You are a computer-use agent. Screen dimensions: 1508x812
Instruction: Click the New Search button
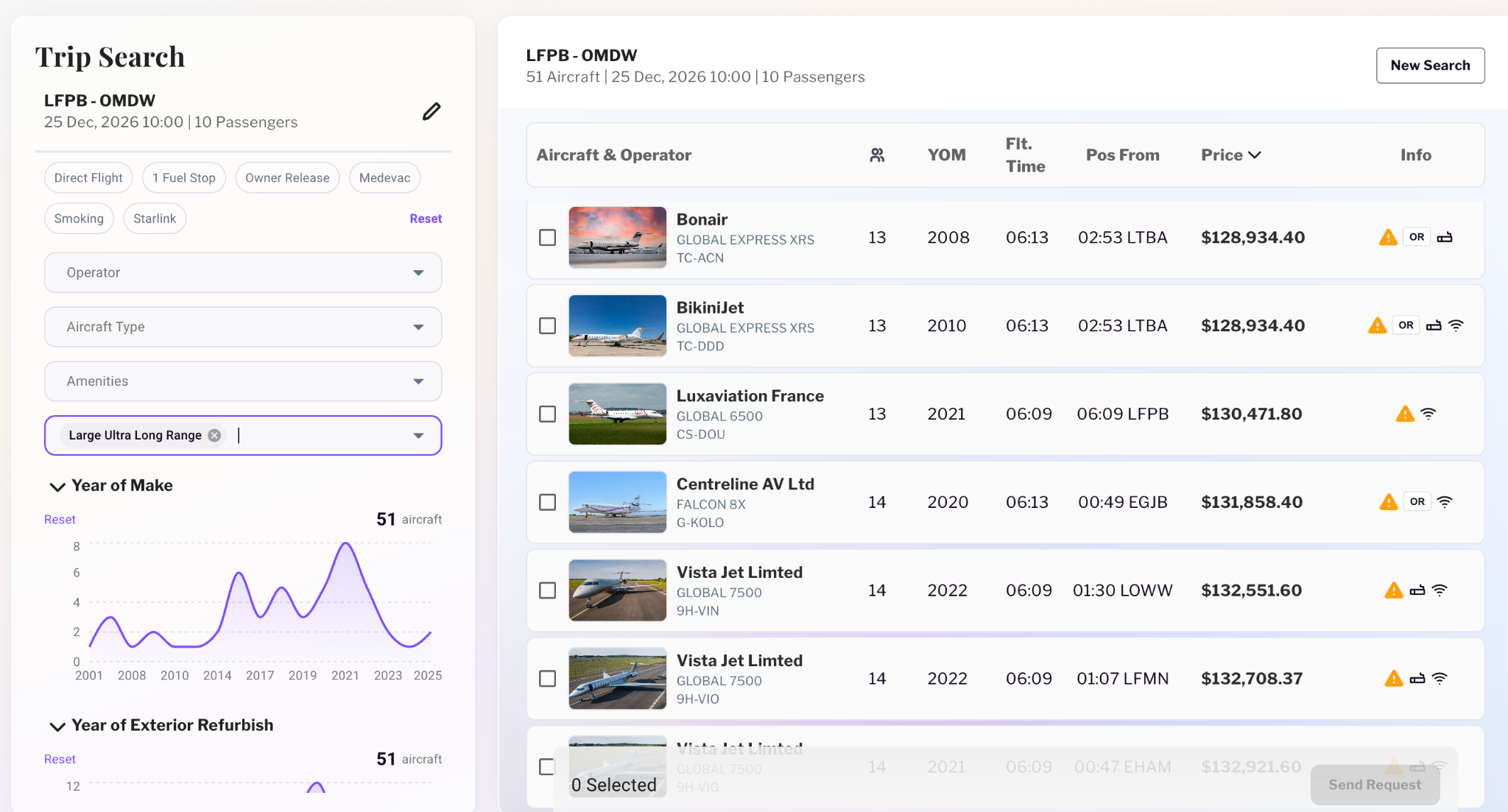point(1430,66)
